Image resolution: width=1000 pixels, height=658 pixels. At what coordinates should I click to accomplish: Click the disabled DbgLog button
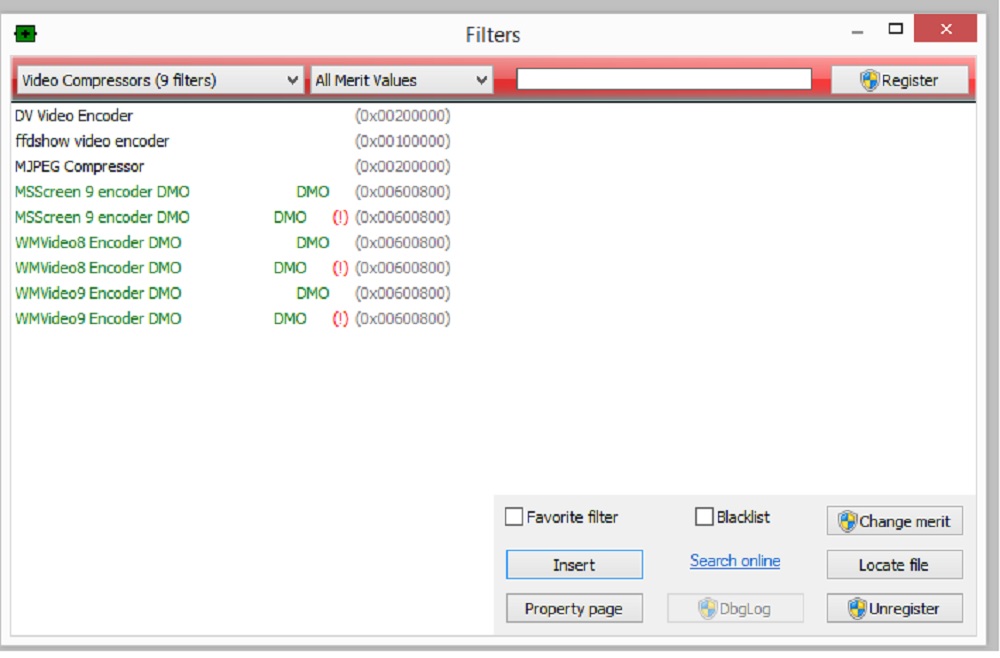tap(735, 608)
